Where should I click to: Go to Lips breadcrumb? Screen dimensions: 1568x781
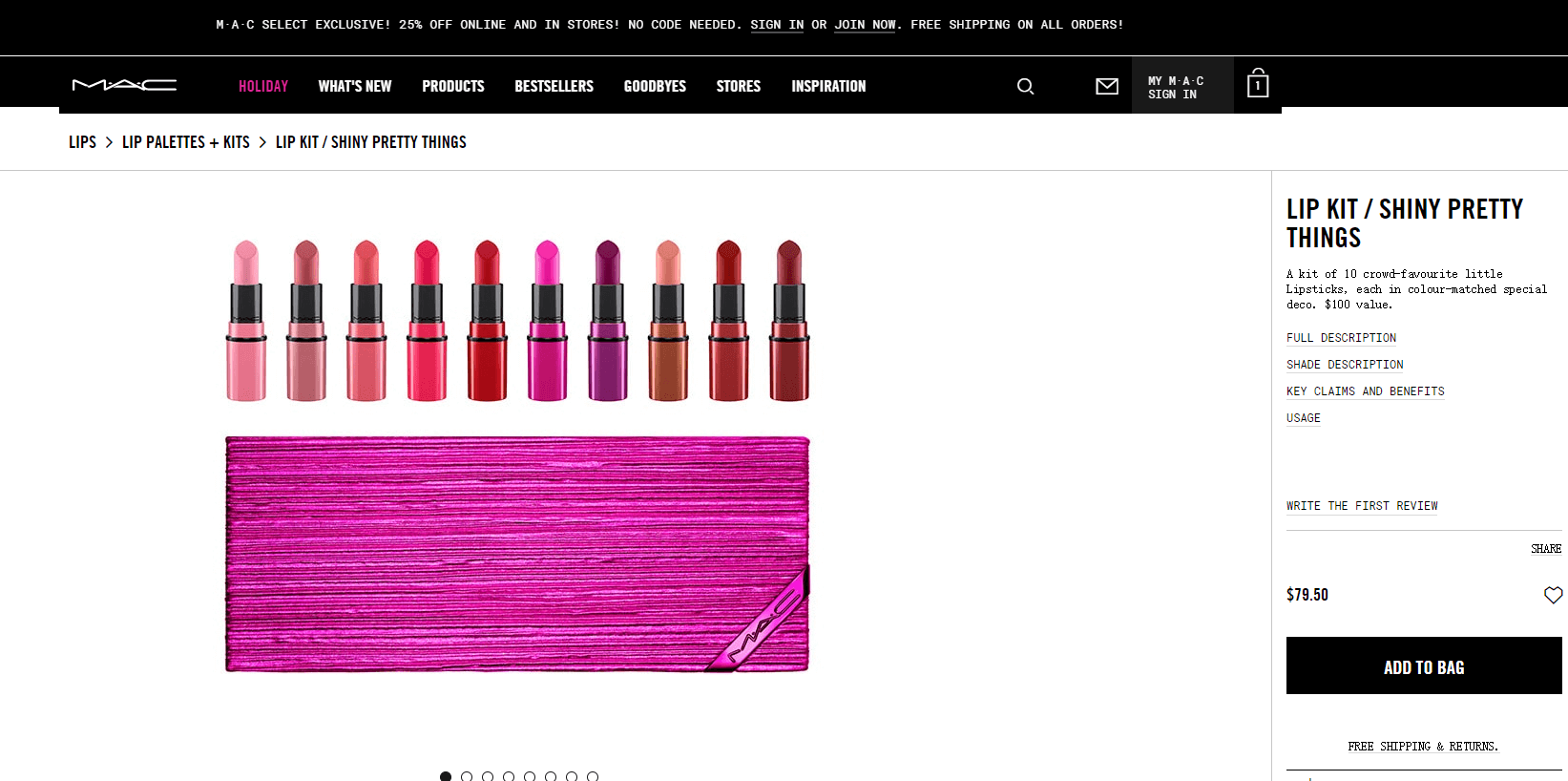82,142
